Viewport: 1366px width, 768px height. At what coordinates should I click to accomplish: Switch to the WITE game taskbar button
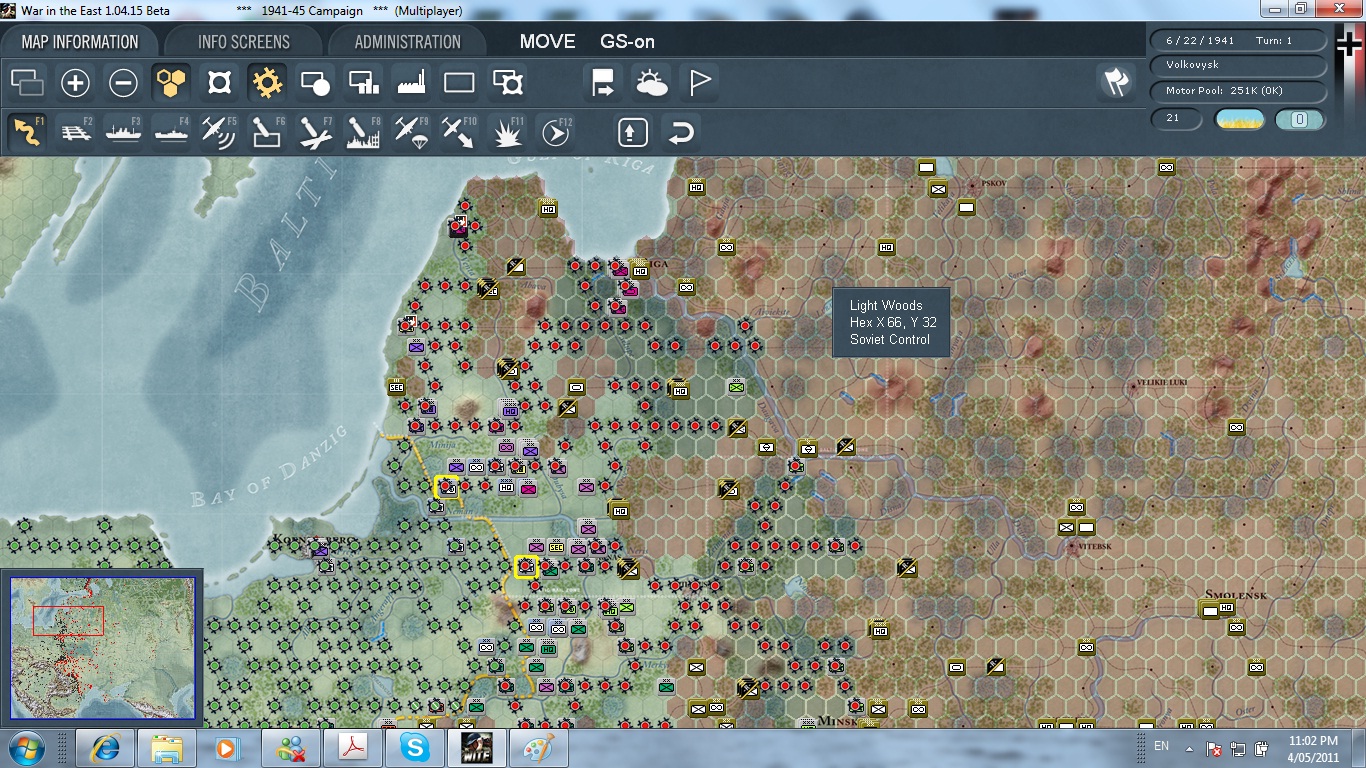476,748
